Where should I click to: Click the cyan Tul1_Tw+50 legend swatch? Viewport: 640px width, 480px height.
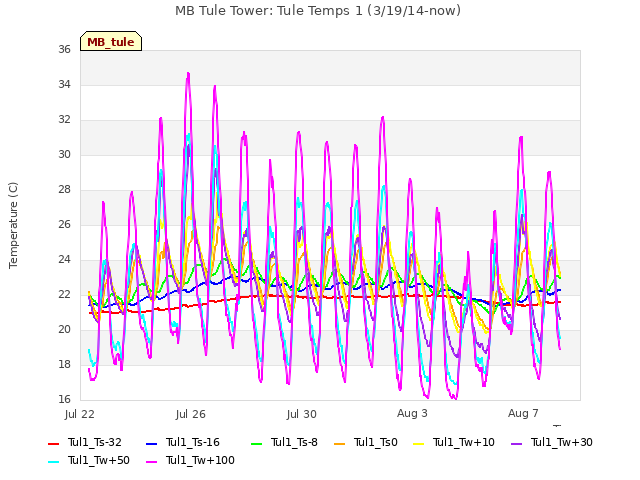[53, 462]
